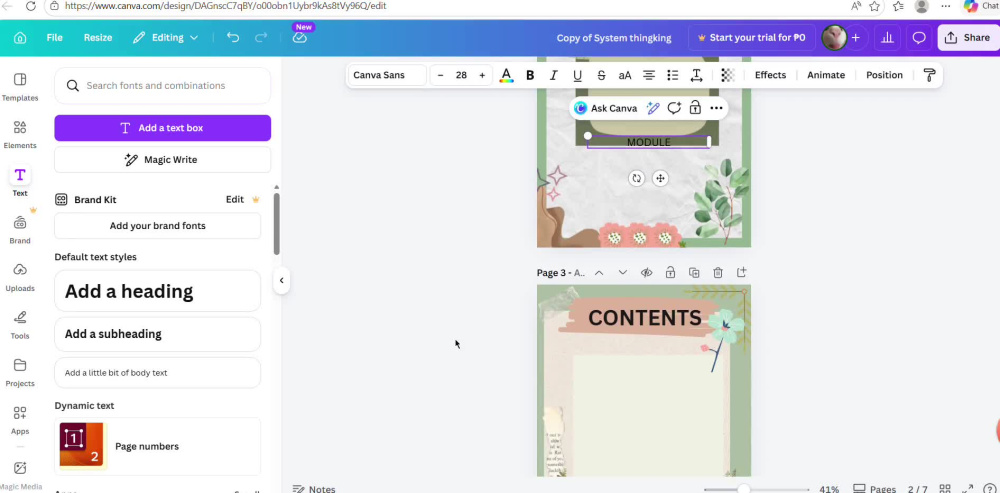1000x493 pixels.
Task: Open Elements sidebar panel
Action: pos(20,134)
